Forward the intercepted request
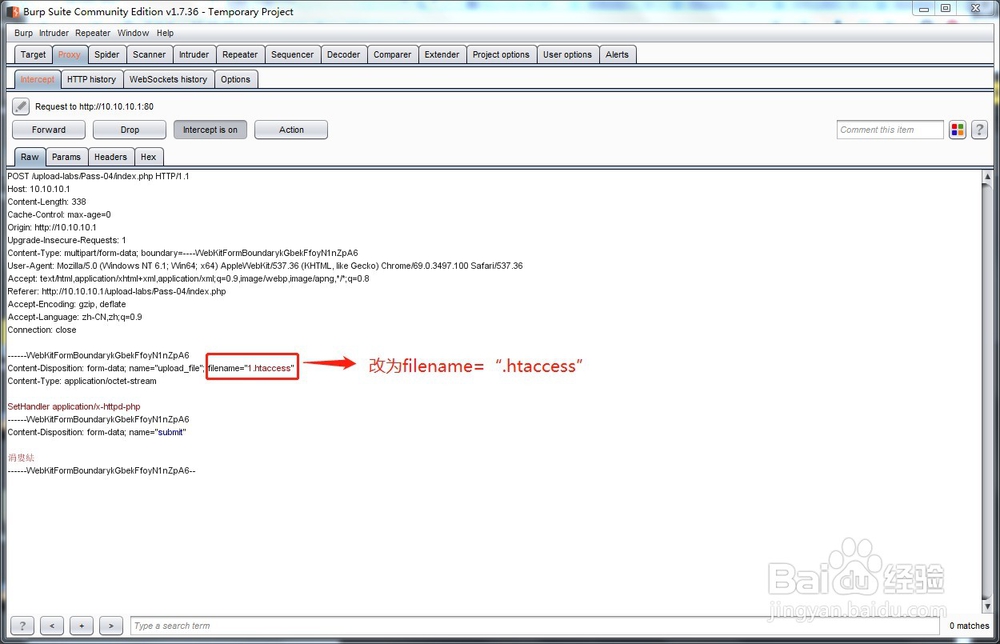The height and width of the screenshot is (644, 1000). click(48, 130)
